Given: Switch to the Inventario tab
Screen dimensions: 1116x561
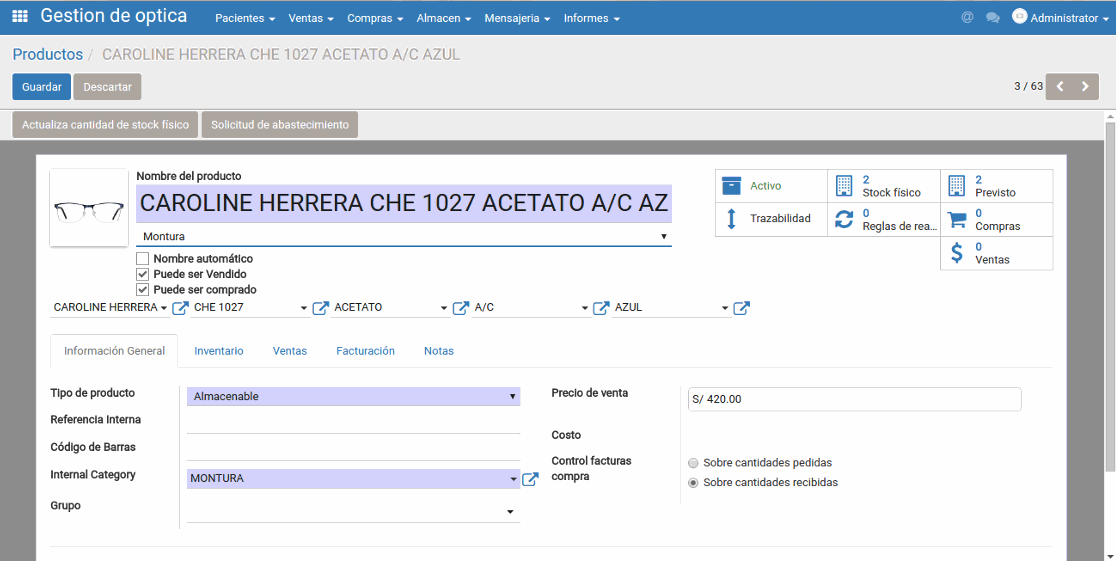Looking at the screenshot, I should tap(218, 351).
